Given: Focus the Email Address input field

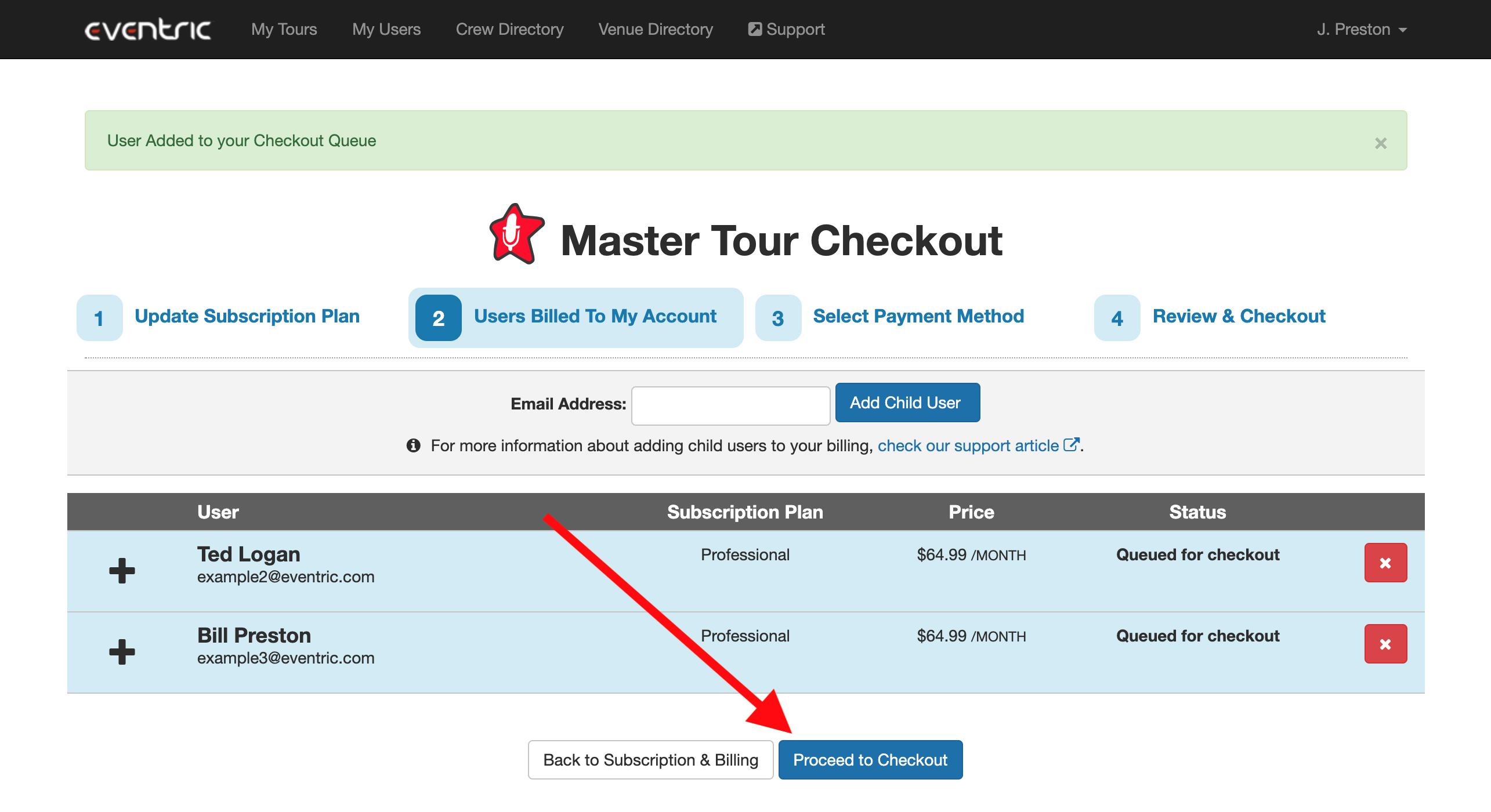Looking at the screenshot, I should pos(730,405).
